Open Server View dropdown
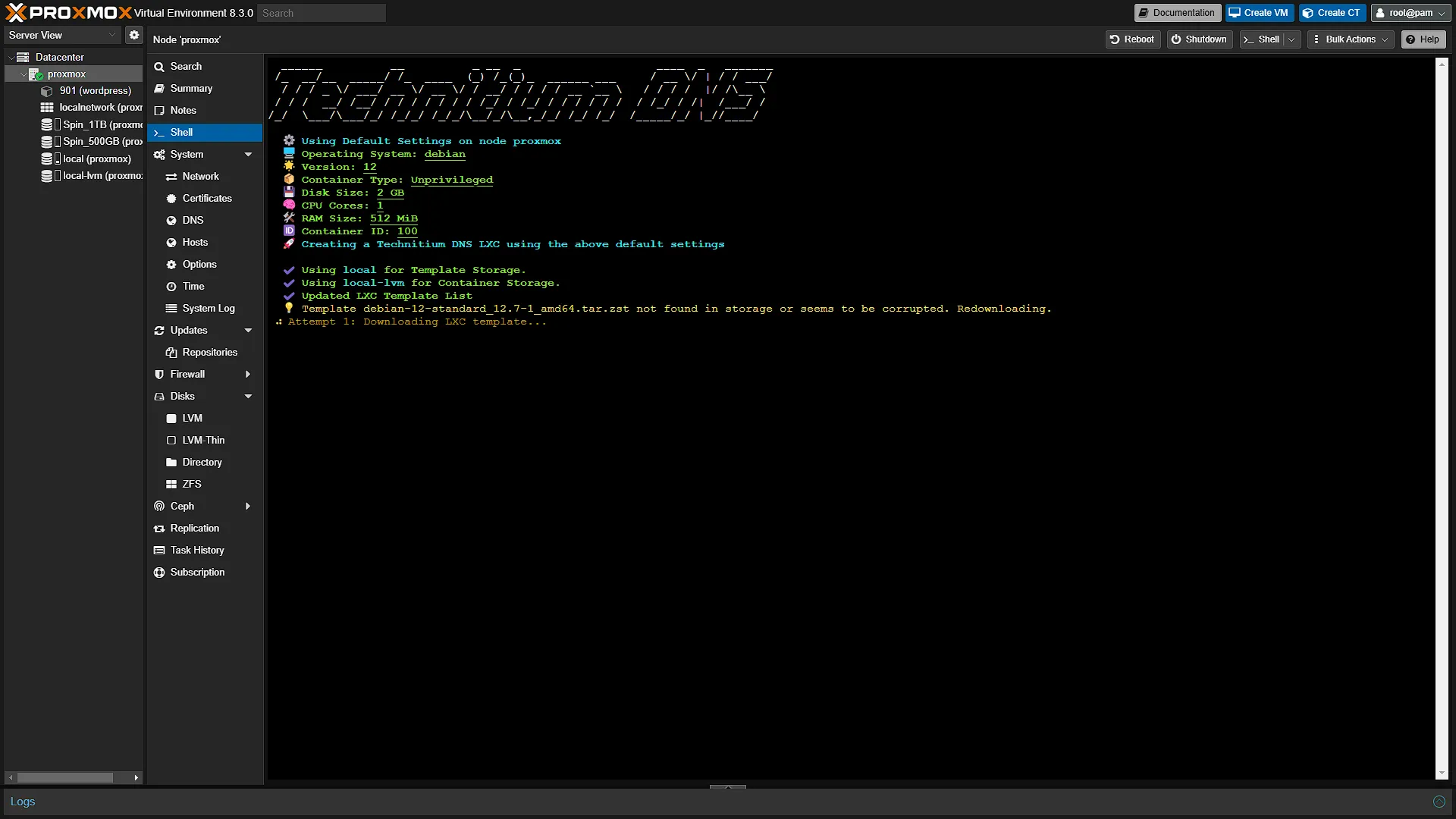The width and height of the screenshot is (1456, 819). (62, 35)
